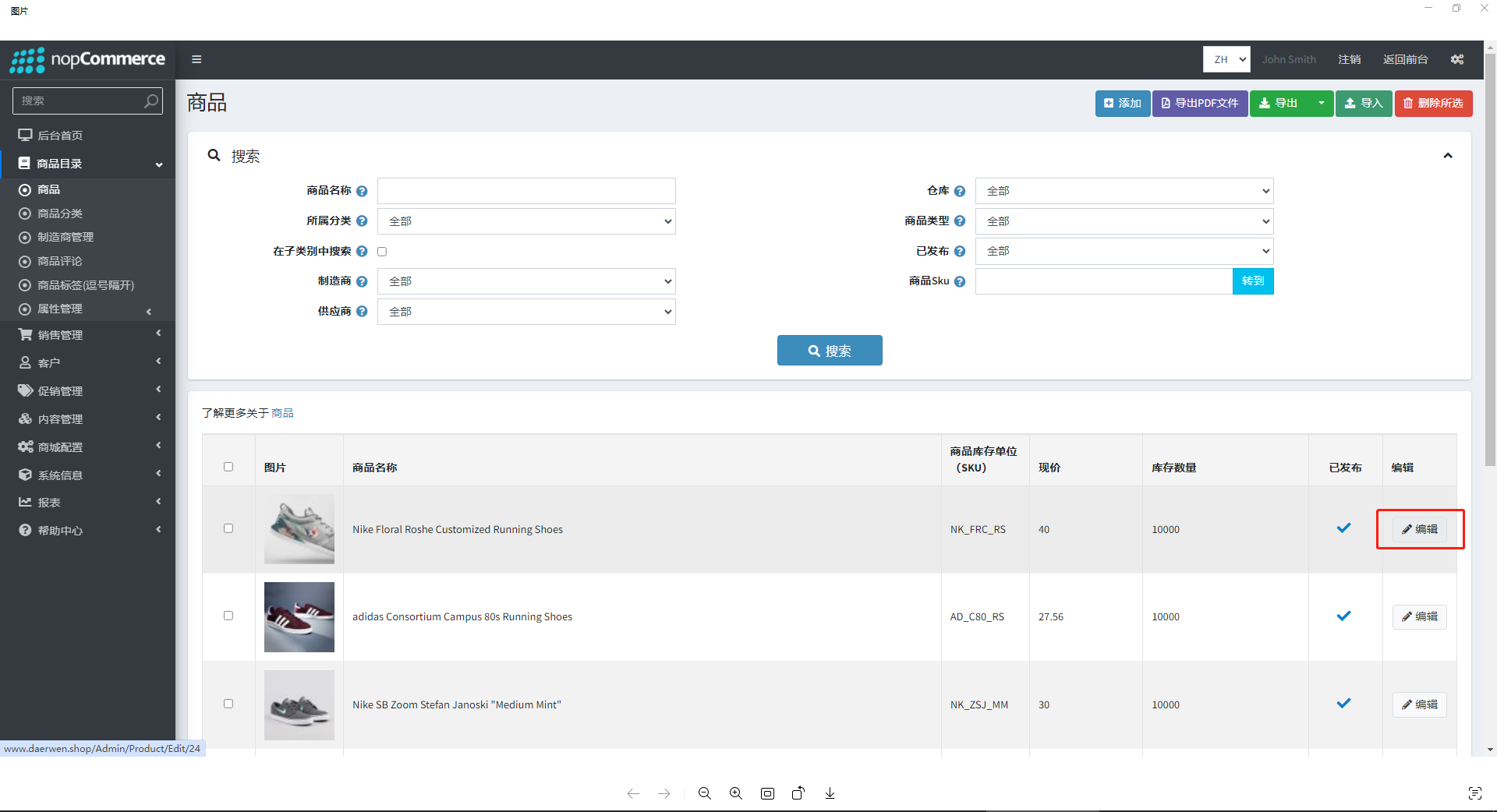Click help icon next to 商品名称
This screenshot has width=1497, height=812.
pyautogui.click(x=362, y=191)
